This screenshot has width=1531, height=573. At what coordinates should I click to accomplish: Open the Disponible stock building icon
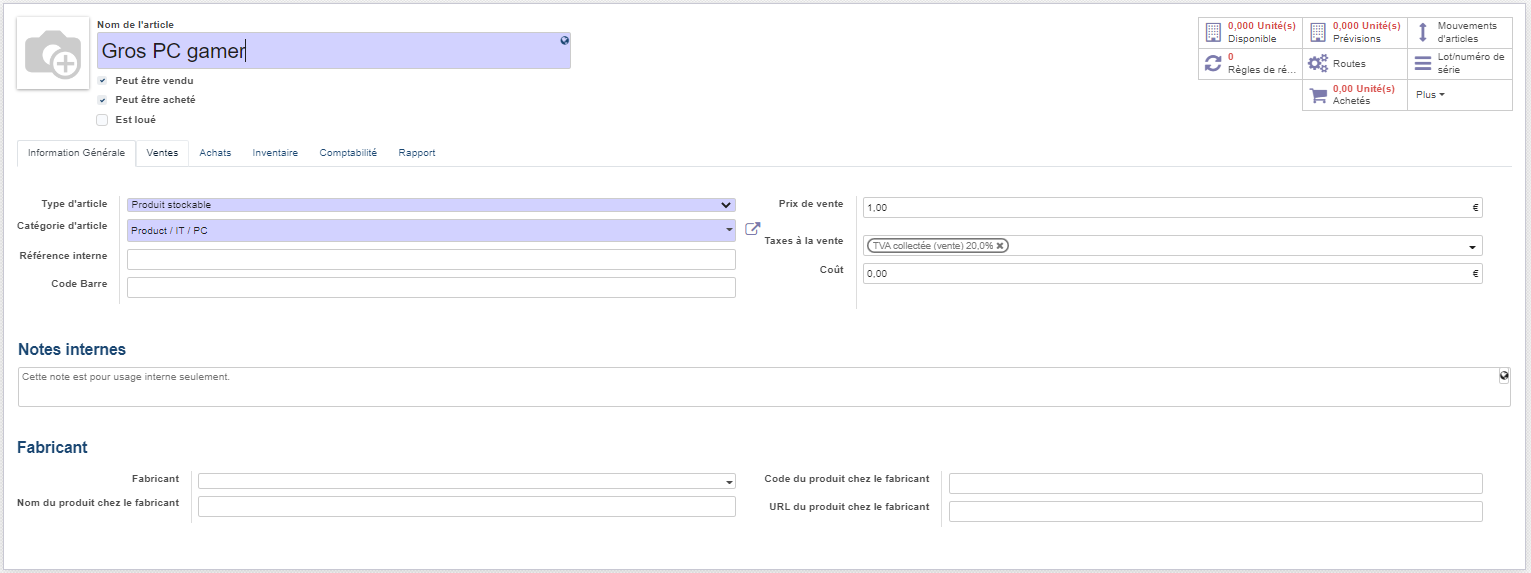[x=1213, y=32]
